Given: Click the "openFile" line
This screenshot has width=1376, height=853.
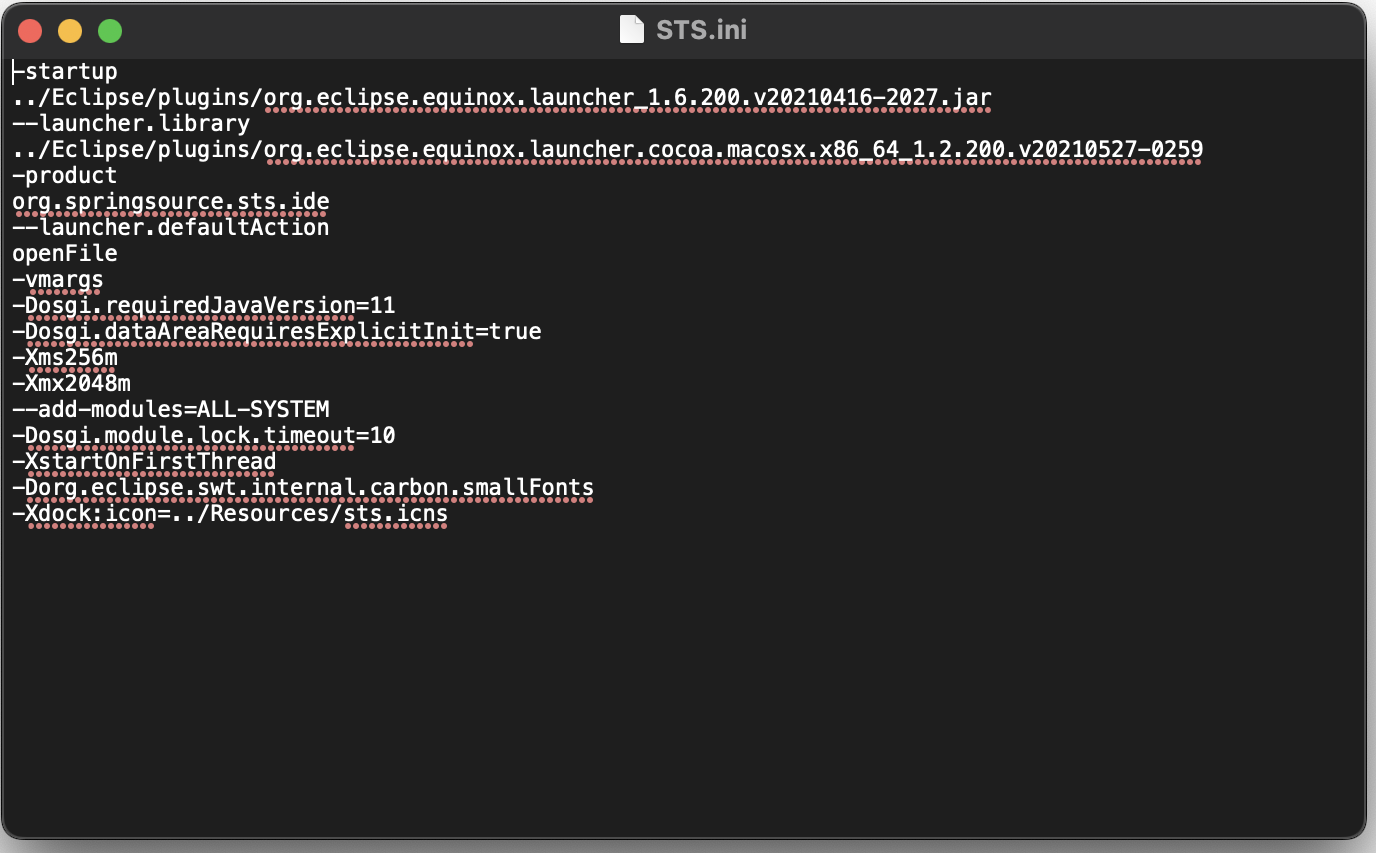Looking at the screenshot, I should (x=65, y=254).
